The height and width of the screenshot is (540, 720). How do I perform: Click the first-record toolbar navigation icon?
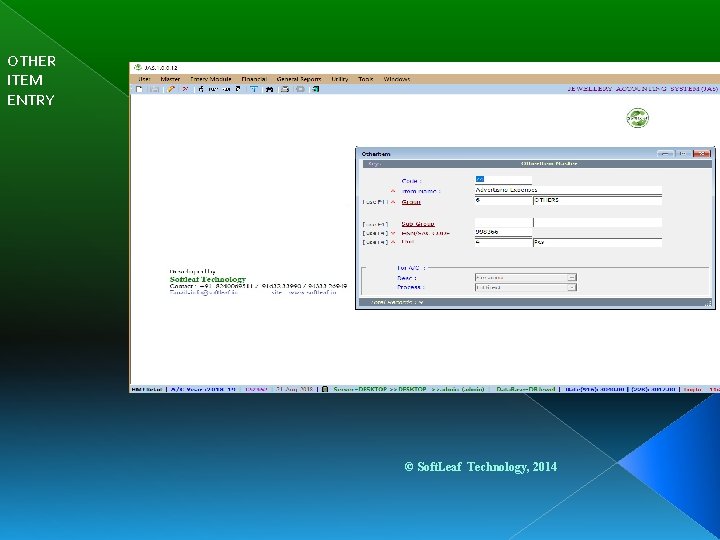click(201, 89)
